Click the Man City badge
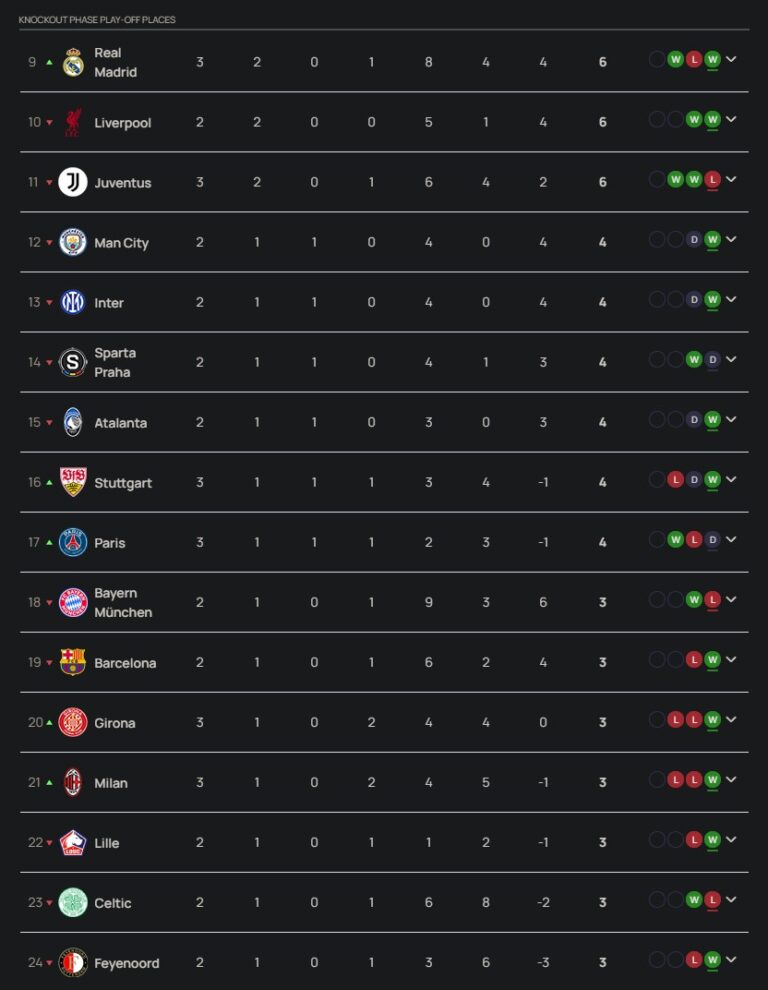Viewport: 768px width, 990px height. (73, 242)
